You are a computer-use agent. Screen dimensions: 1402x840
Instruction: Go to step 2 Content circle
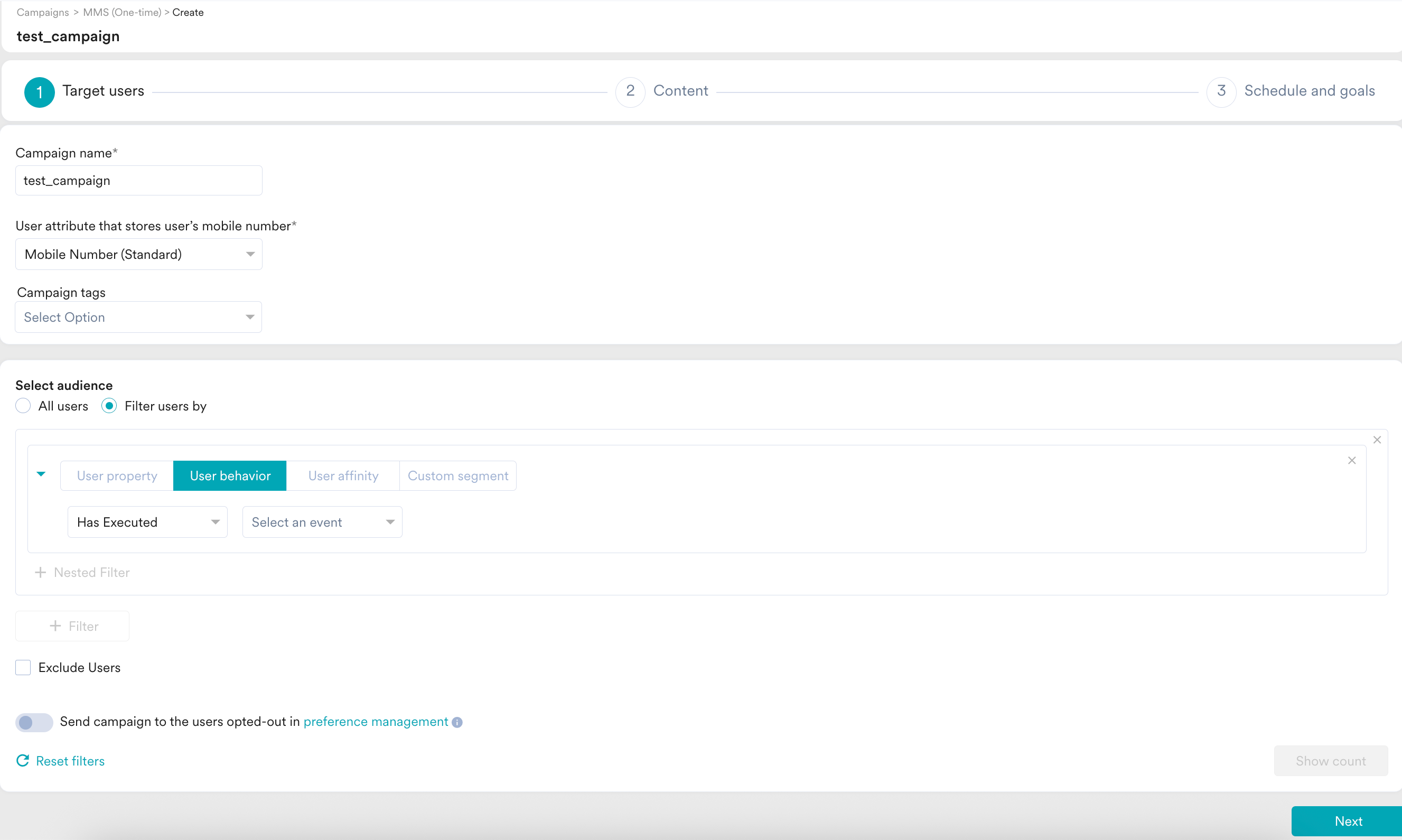(x=630, y=92)
